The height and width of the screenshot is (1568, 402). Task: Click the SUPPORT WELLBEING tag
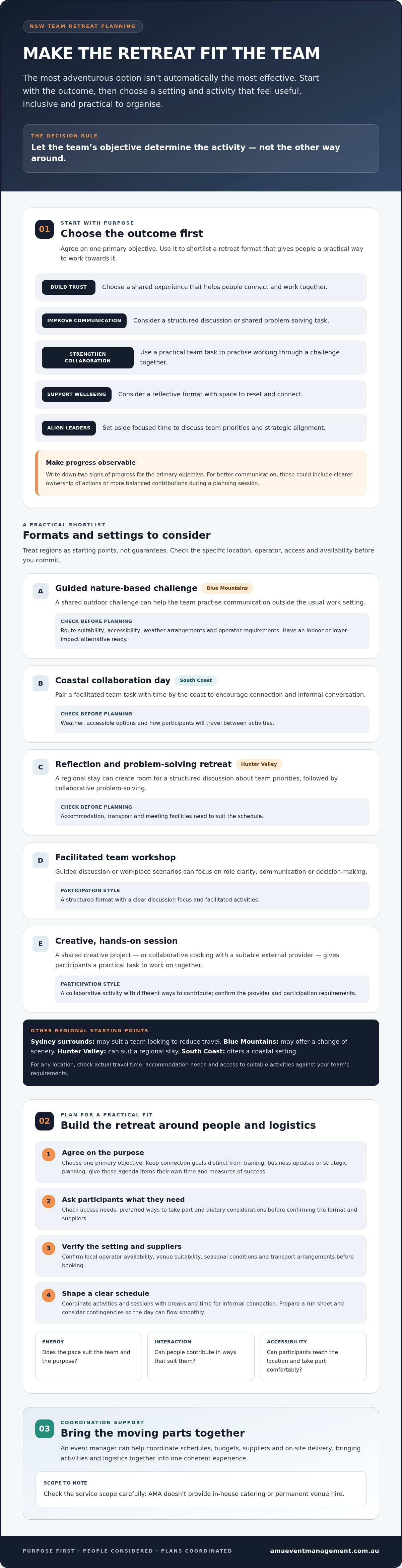[x=77, y=395]
